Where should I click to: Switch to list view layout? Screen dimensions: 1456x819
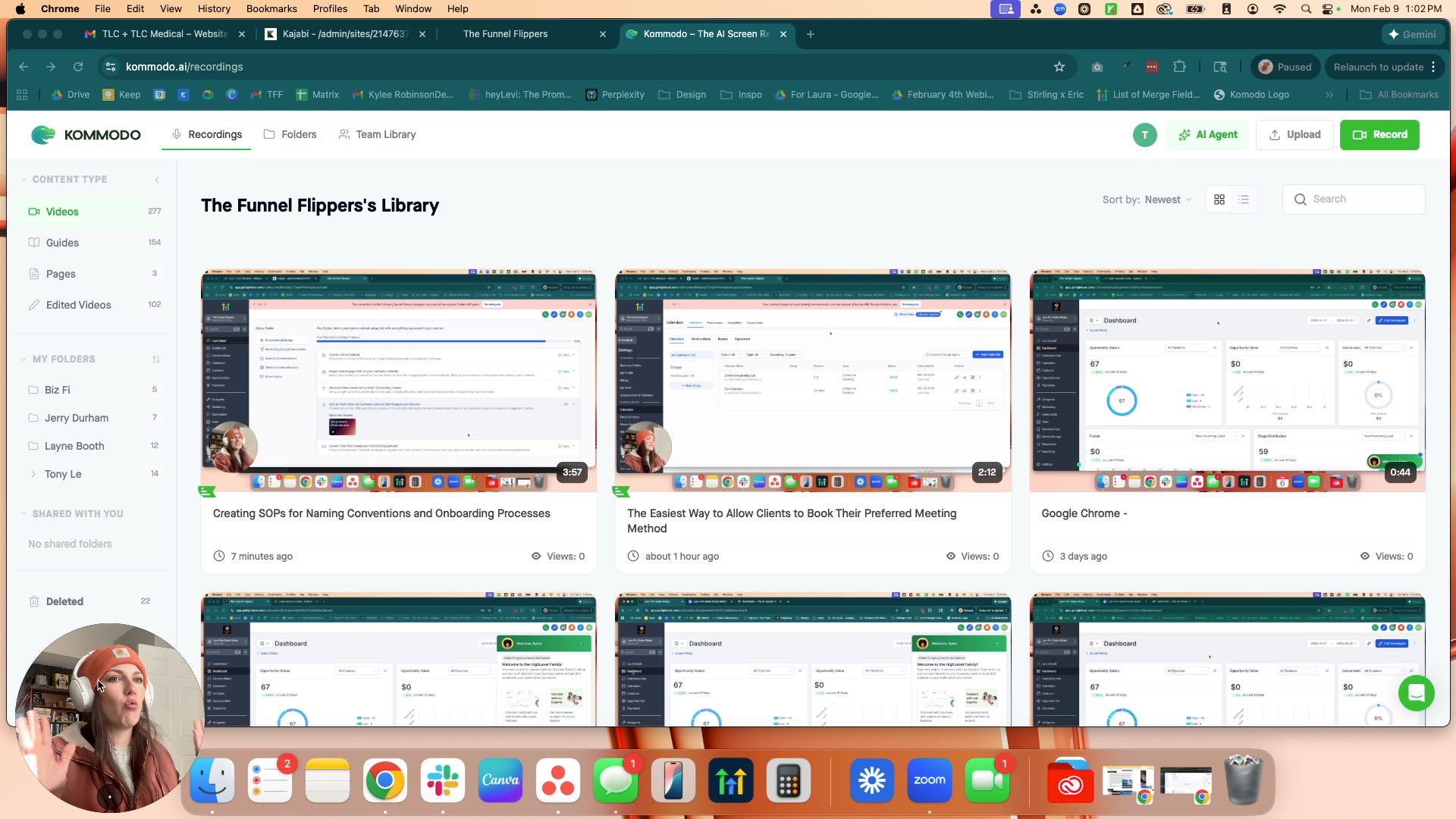pos(1244,199)
